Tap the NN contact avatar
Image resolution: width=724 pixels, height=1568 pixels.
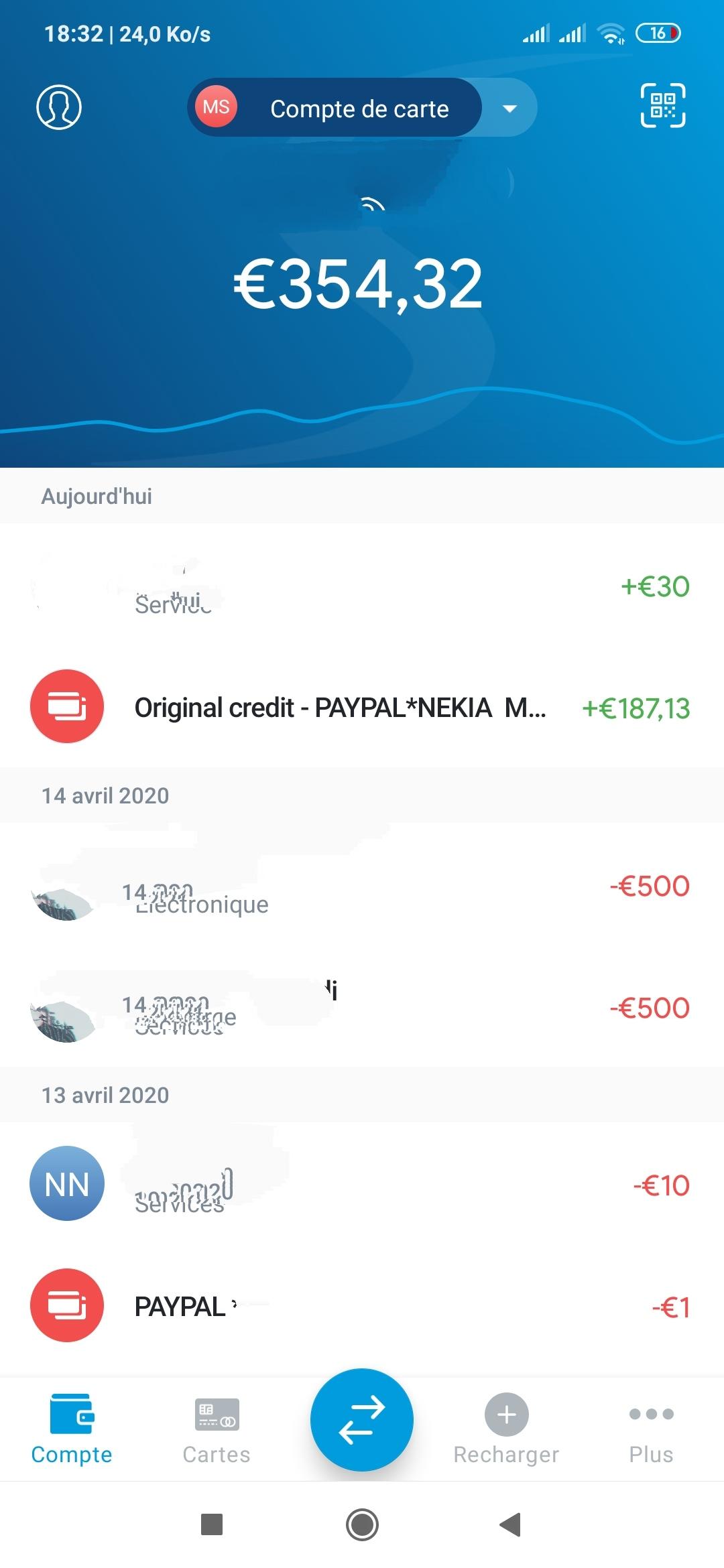67,1183
